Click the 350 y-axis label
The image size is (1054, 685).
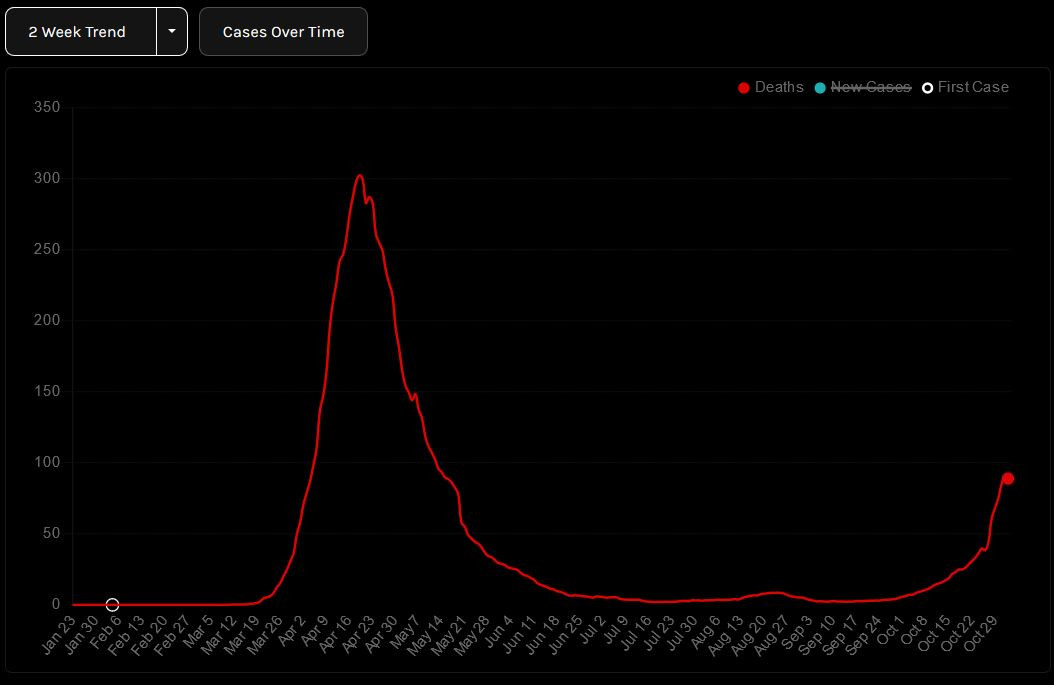(x=47, y=107)
